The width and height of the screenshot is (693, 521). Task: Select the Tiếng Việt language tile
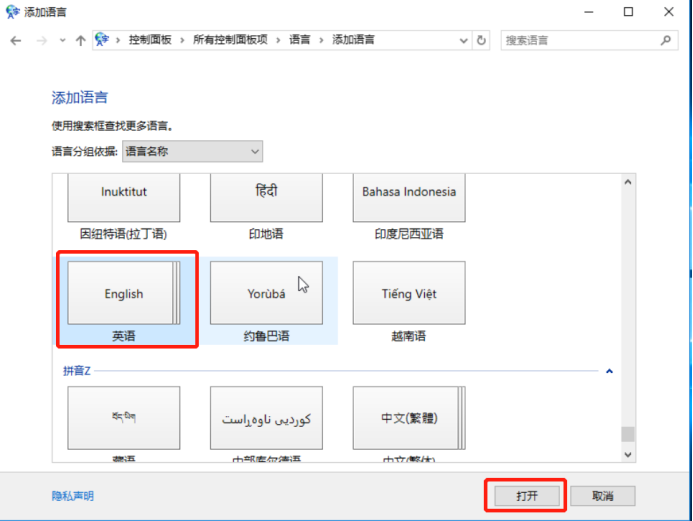click(x=409, y=293)
